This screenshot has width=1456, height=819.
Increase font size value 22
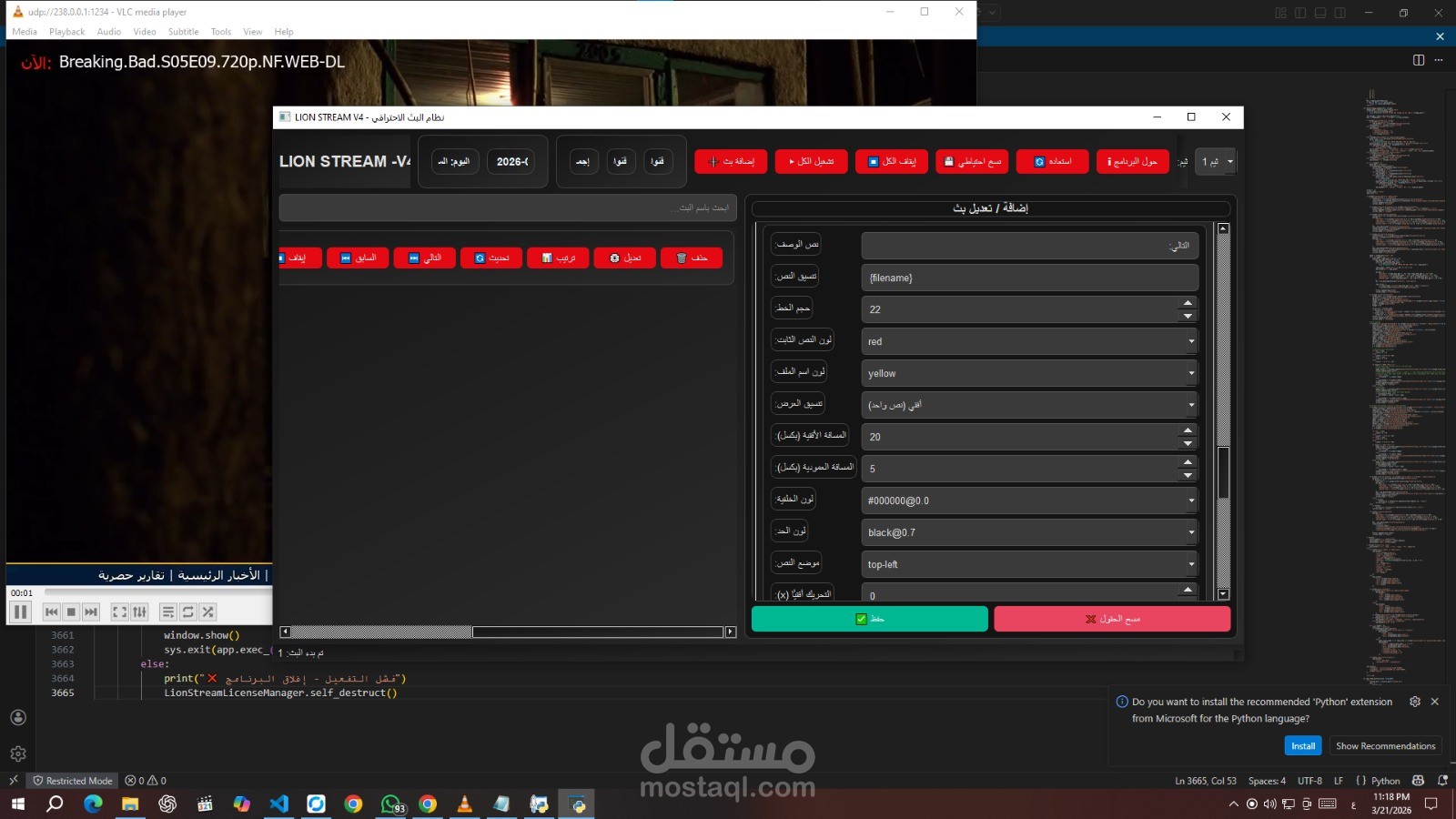pyautogui.click(x=1188, y=303)
